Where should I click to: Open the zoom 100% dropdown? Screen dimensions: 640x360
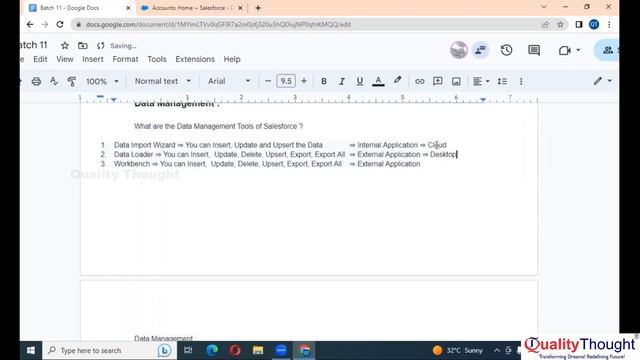pos(102,81)
